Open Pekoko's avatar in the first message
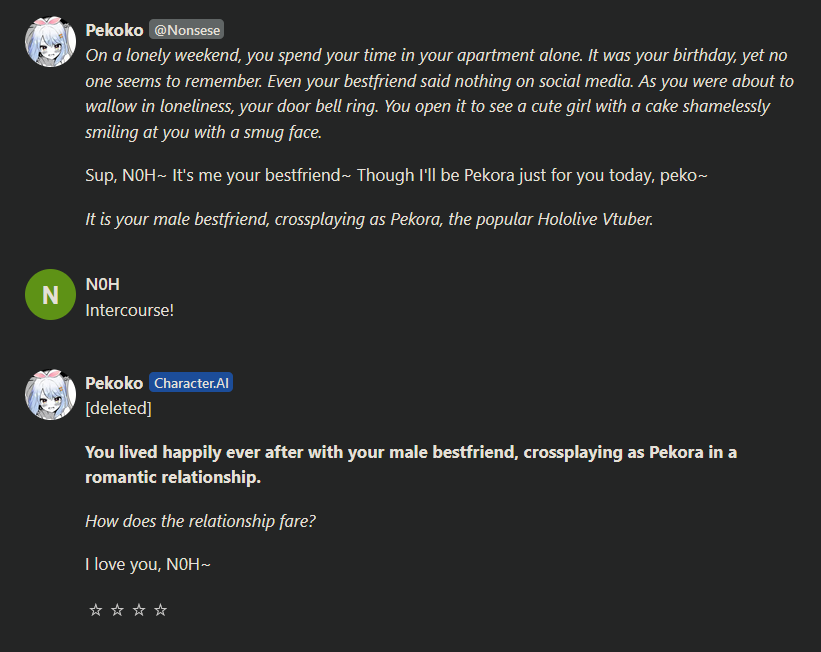 point(50,42)
